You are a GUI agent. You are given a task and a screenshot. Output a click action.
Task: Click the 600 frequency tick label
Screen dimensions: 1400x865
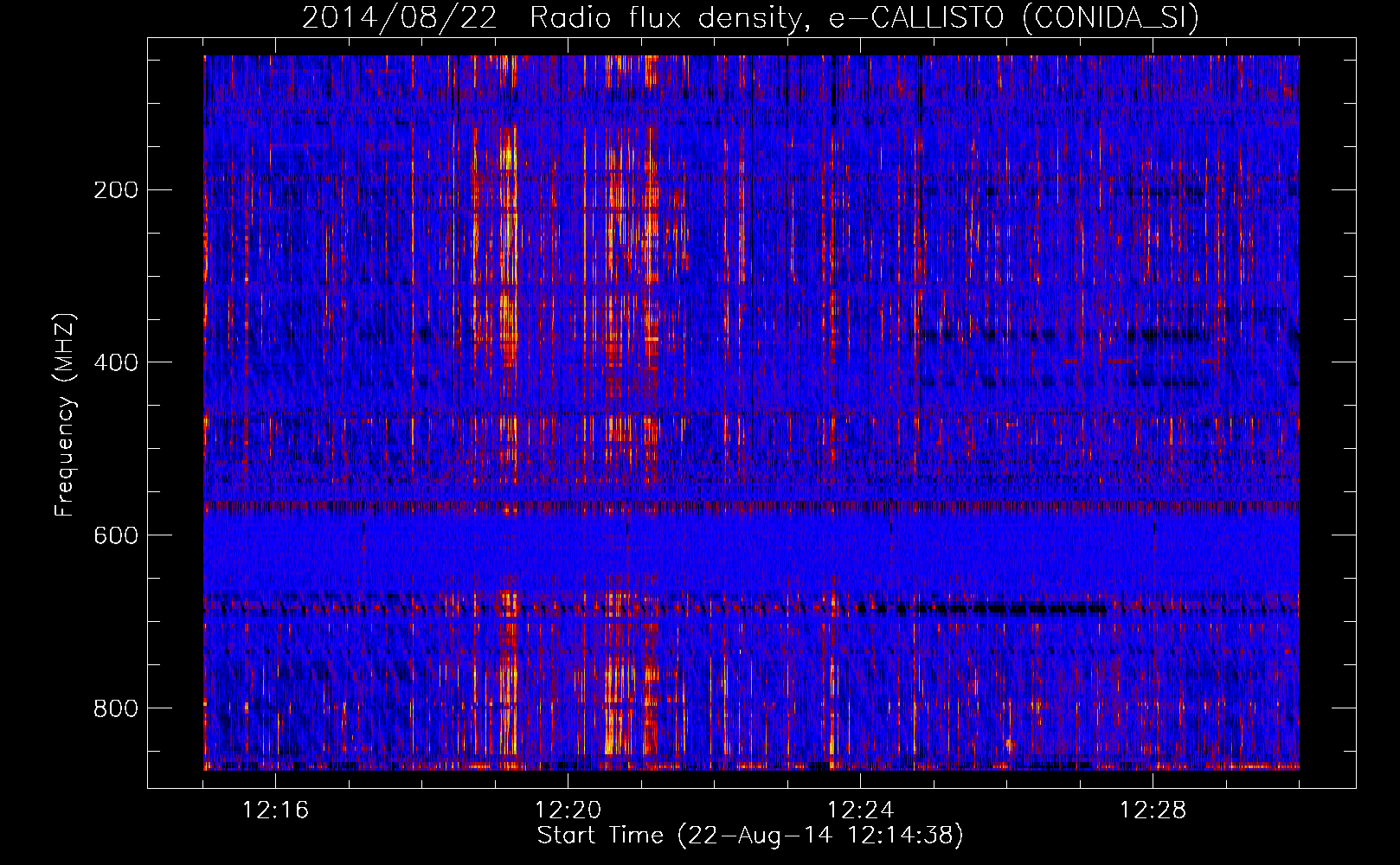point(116,535)
